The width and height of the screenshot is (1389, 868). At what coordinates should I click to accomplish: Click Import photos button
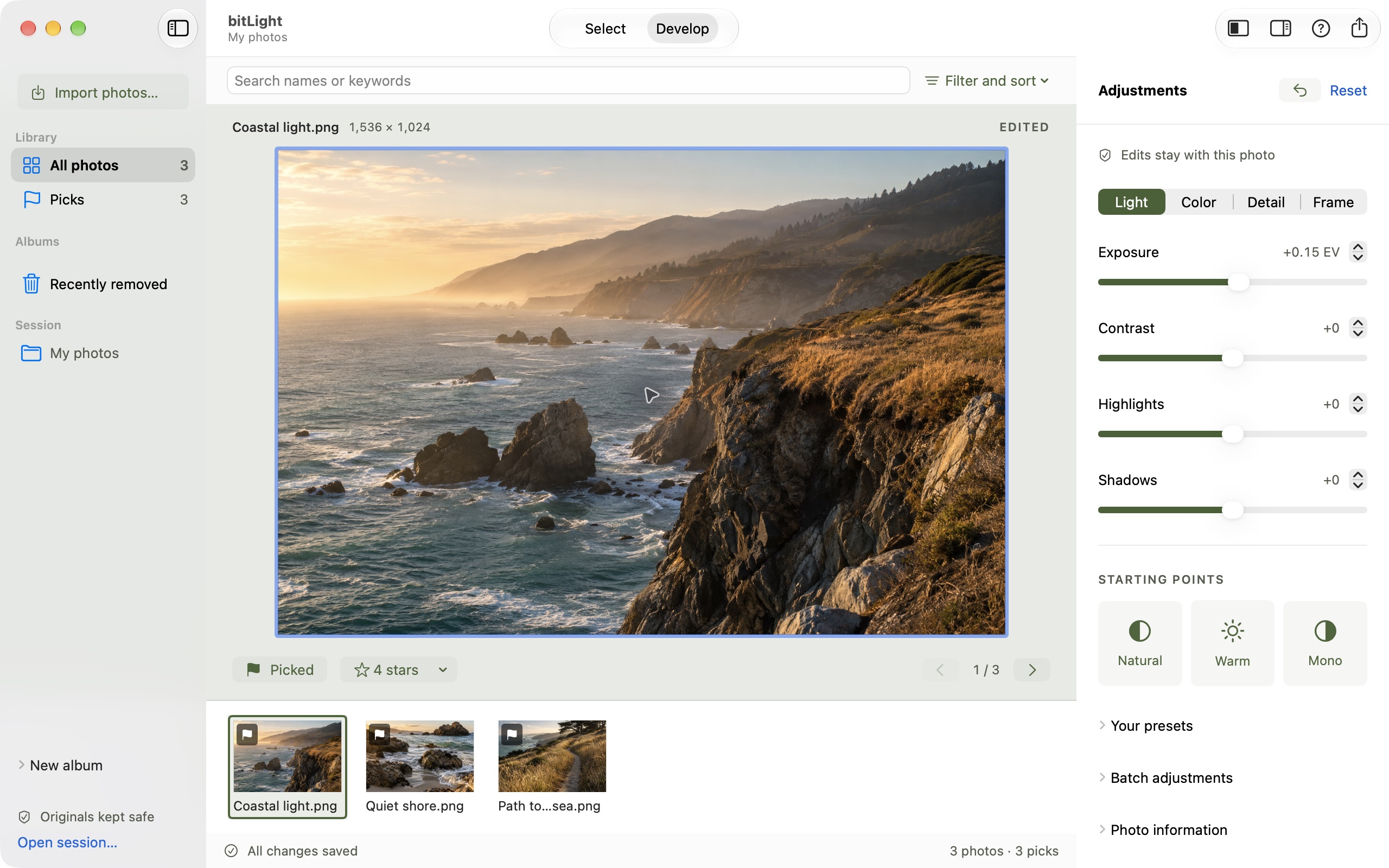(x=103, y=92)
